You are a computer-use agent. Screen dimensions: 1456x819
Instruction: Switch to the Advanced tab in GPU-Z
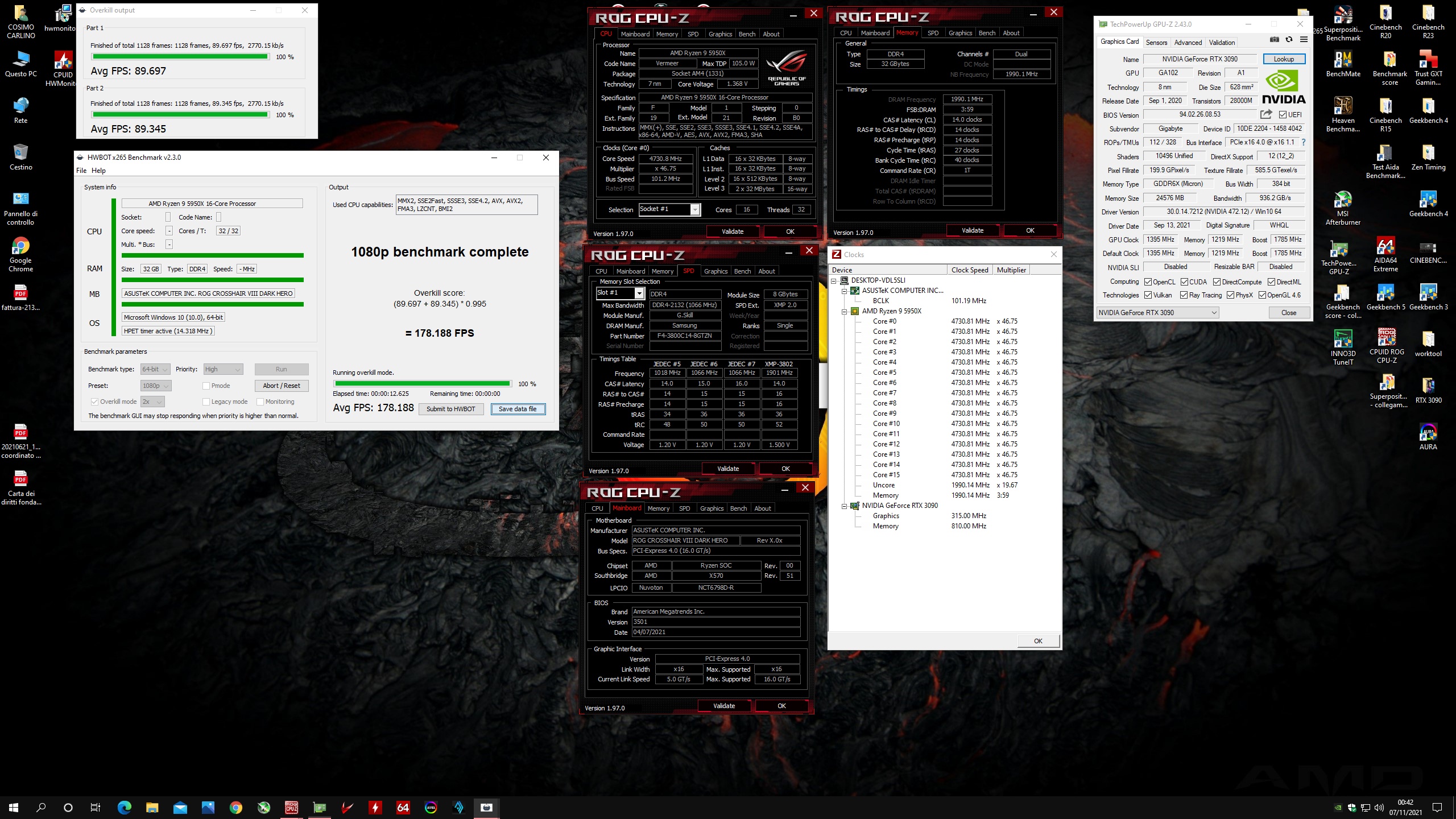(x=1188, y=42)
